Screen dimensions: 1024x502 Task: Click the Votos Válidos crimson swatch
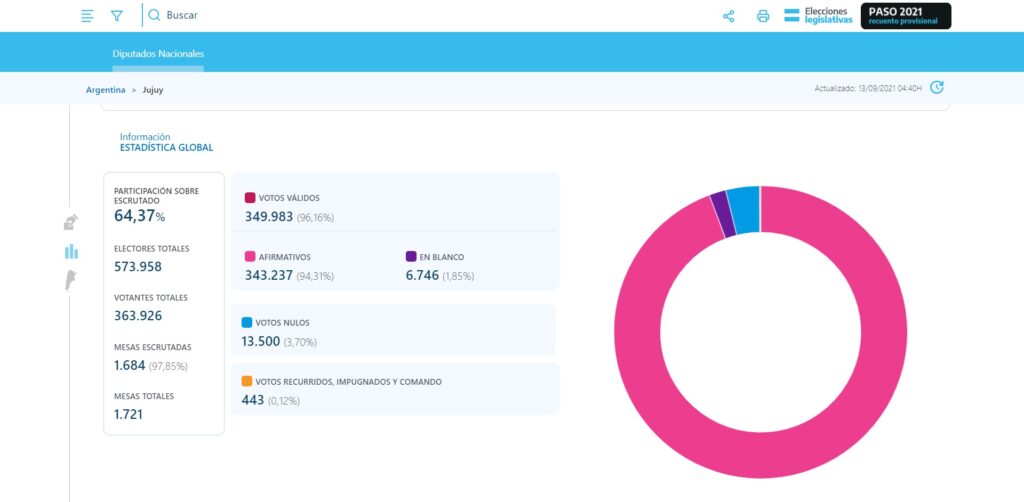(250, 198)
